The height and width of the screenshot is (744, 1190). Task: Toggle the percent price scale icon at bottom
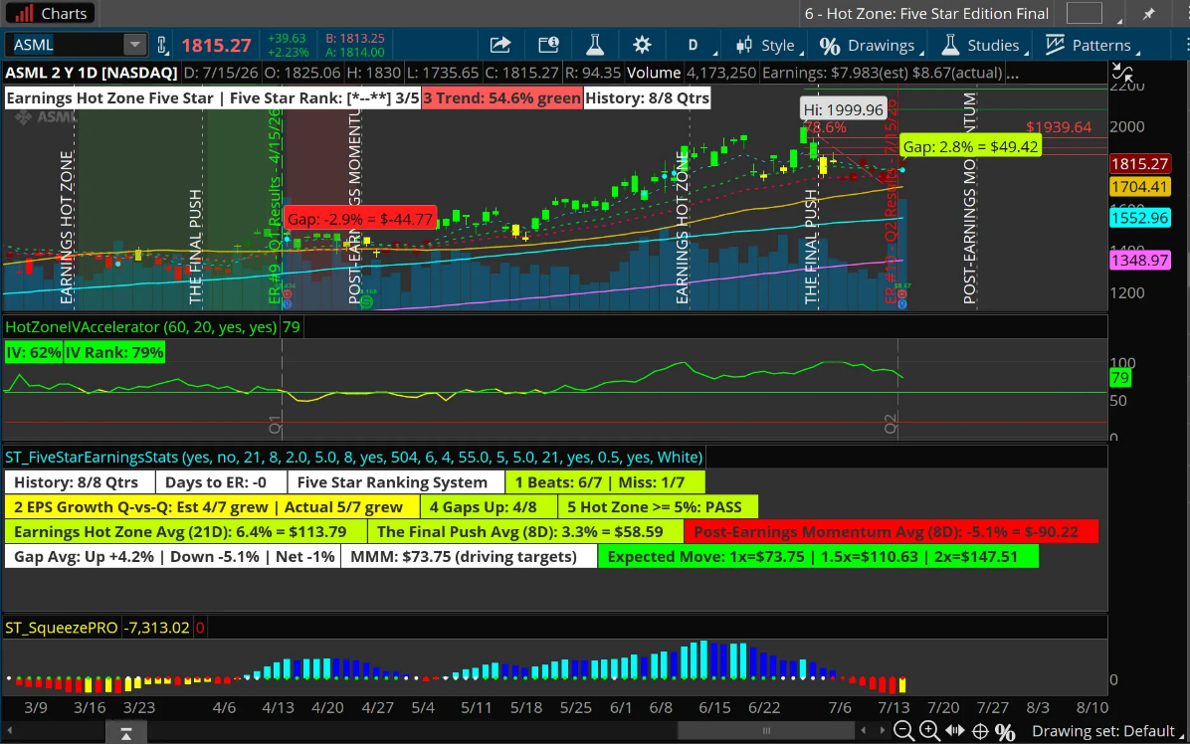[x=1005, y=732]
